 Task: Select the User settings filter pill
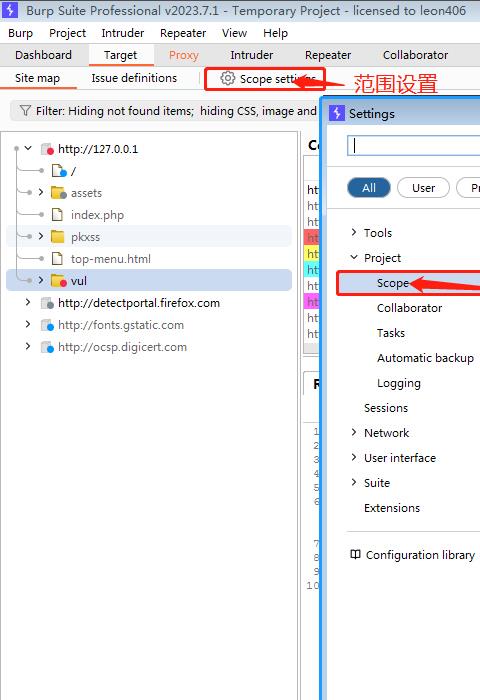423,188
